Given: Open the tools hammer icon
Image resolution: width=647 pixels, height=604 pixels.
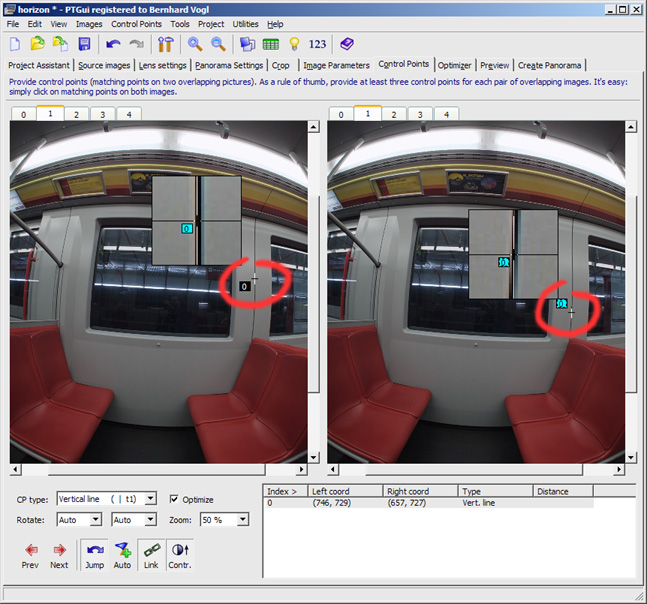Looking at the screenshot, I should (166, 44).
